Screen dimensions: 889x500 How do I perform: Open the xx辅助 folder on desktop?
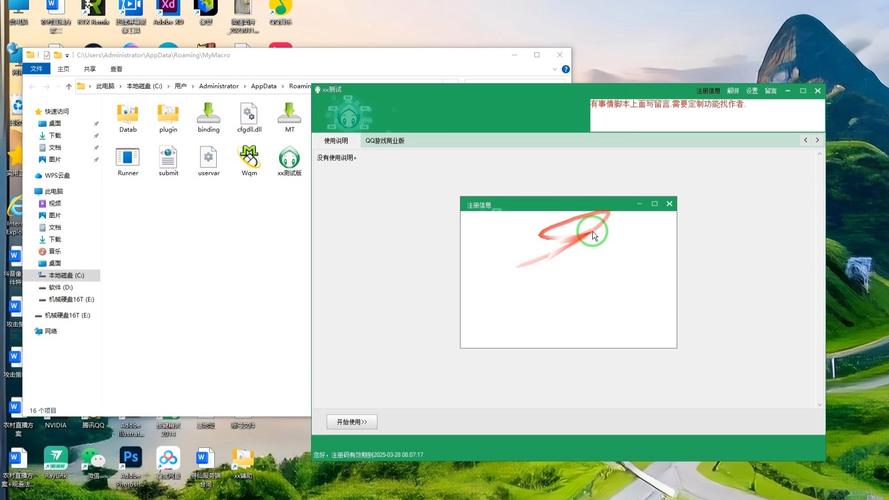243,464
